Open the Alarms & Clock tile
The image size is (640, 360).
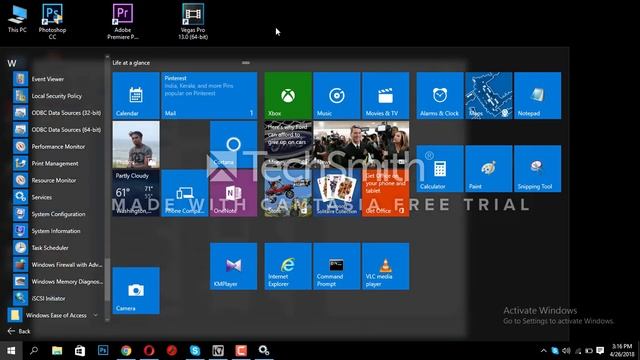[x=440, y=96]
